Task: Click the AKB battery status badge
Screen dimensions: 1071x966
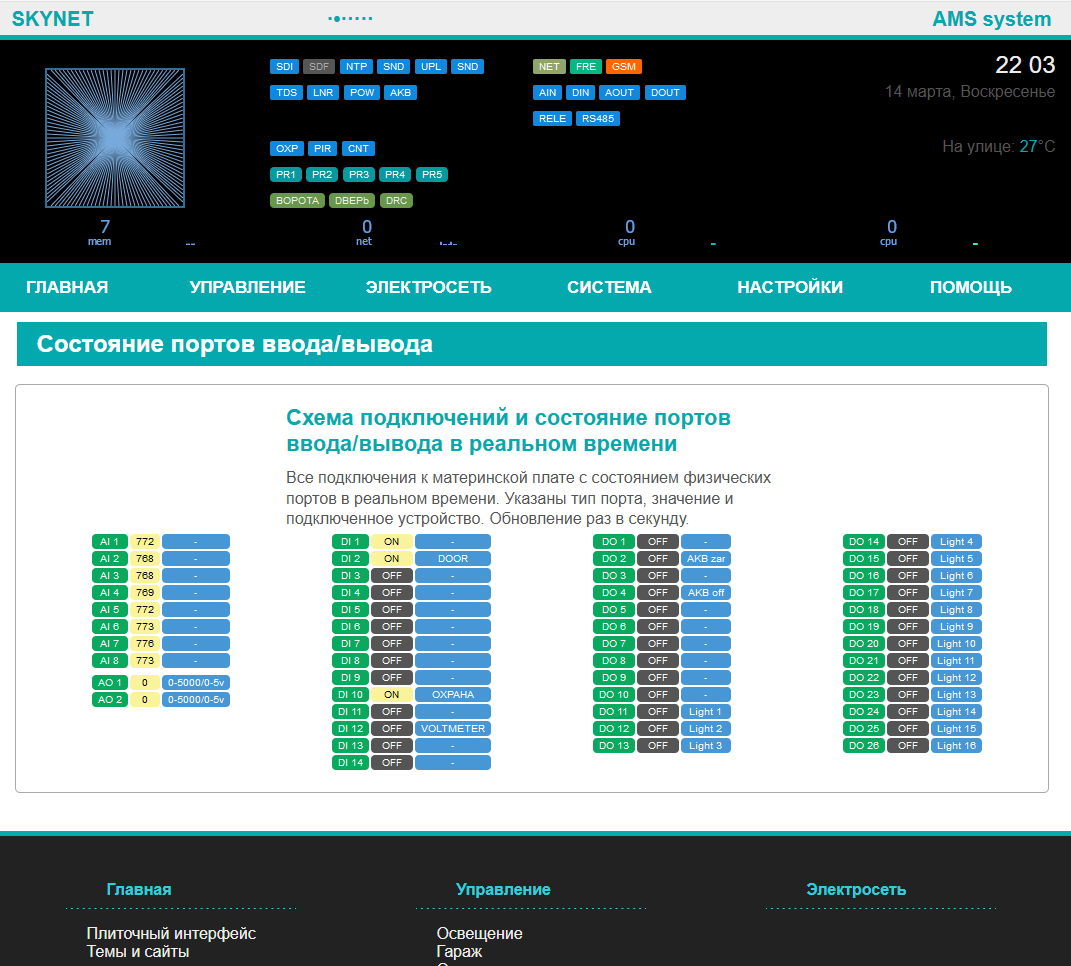Action: point(400,93)
